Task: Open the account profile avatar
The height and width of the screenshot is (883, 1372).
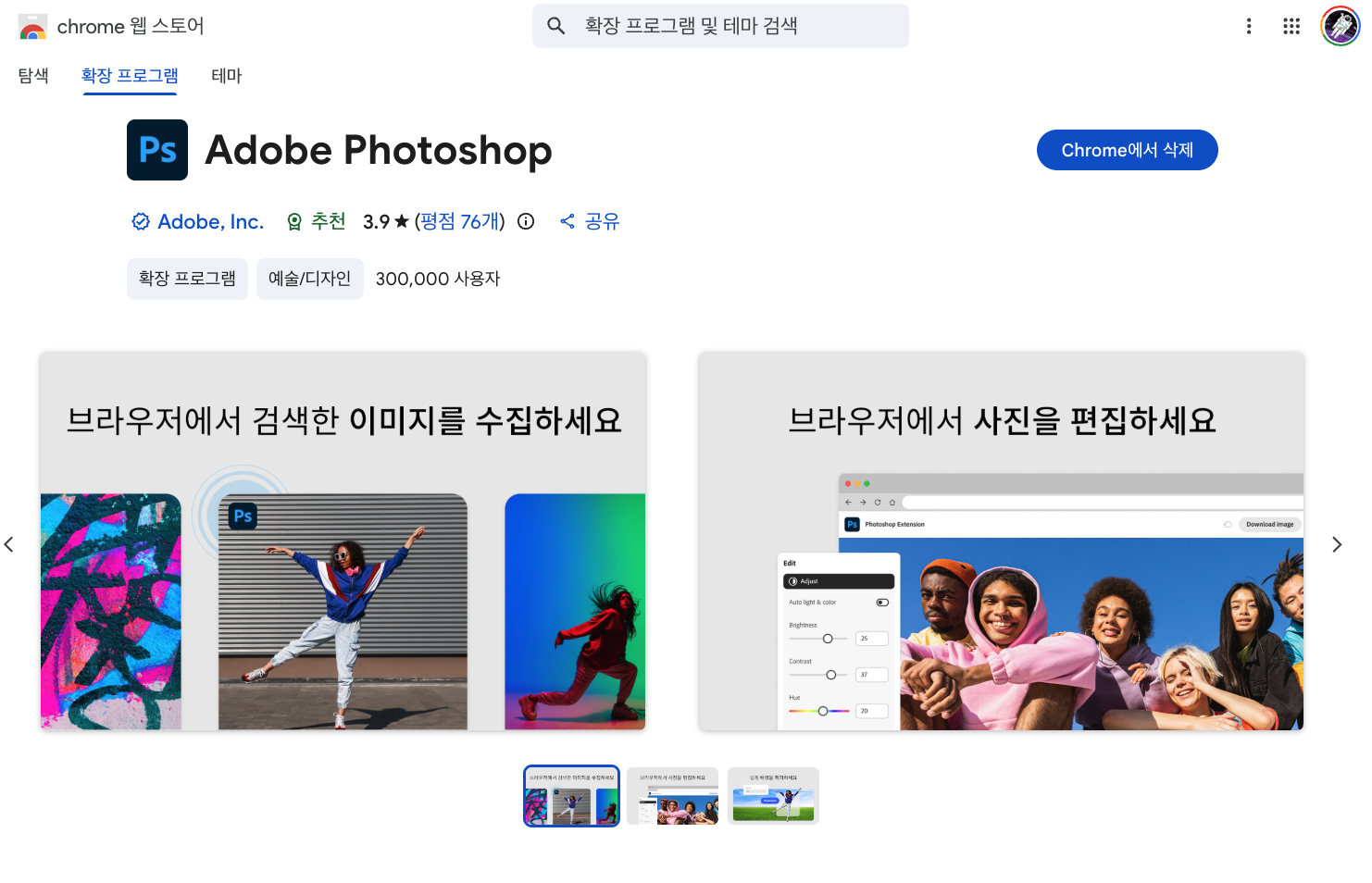Action: coord(1341,26)
